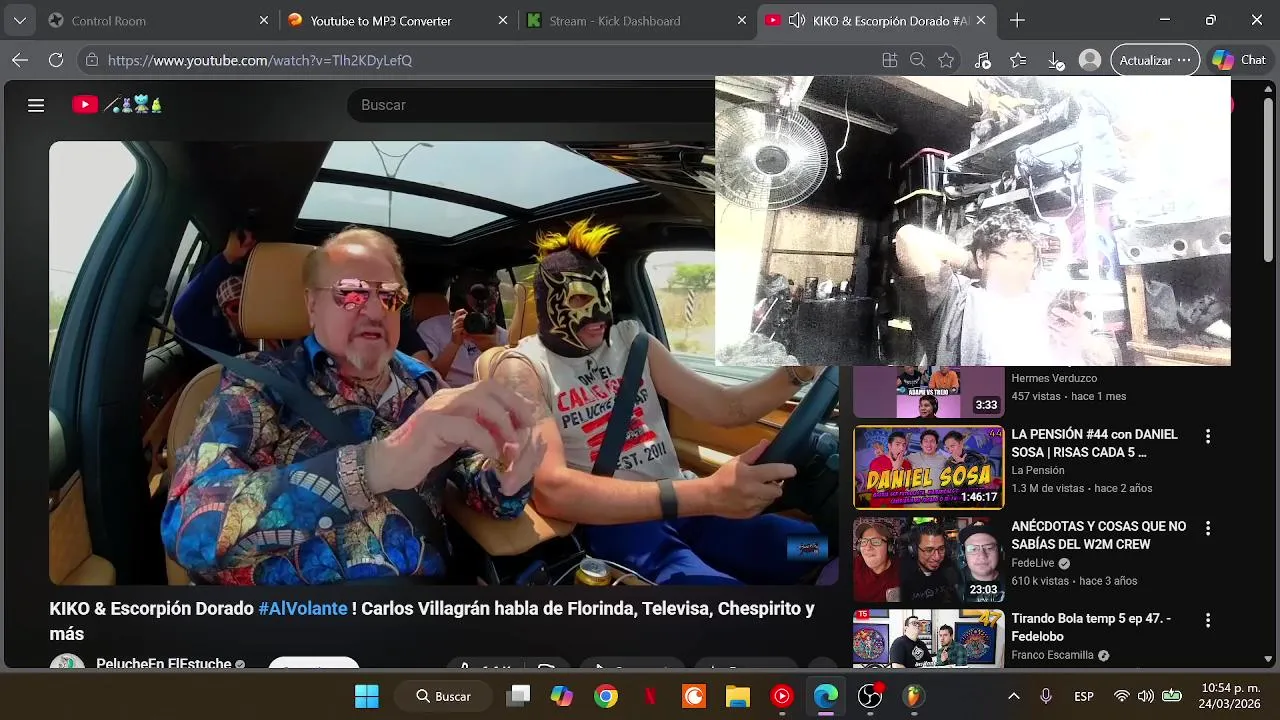The width and height of the screenshot is (1280, 720).
Task: Click the Franco Escamilla channel name
Action: click(1052, 655)
